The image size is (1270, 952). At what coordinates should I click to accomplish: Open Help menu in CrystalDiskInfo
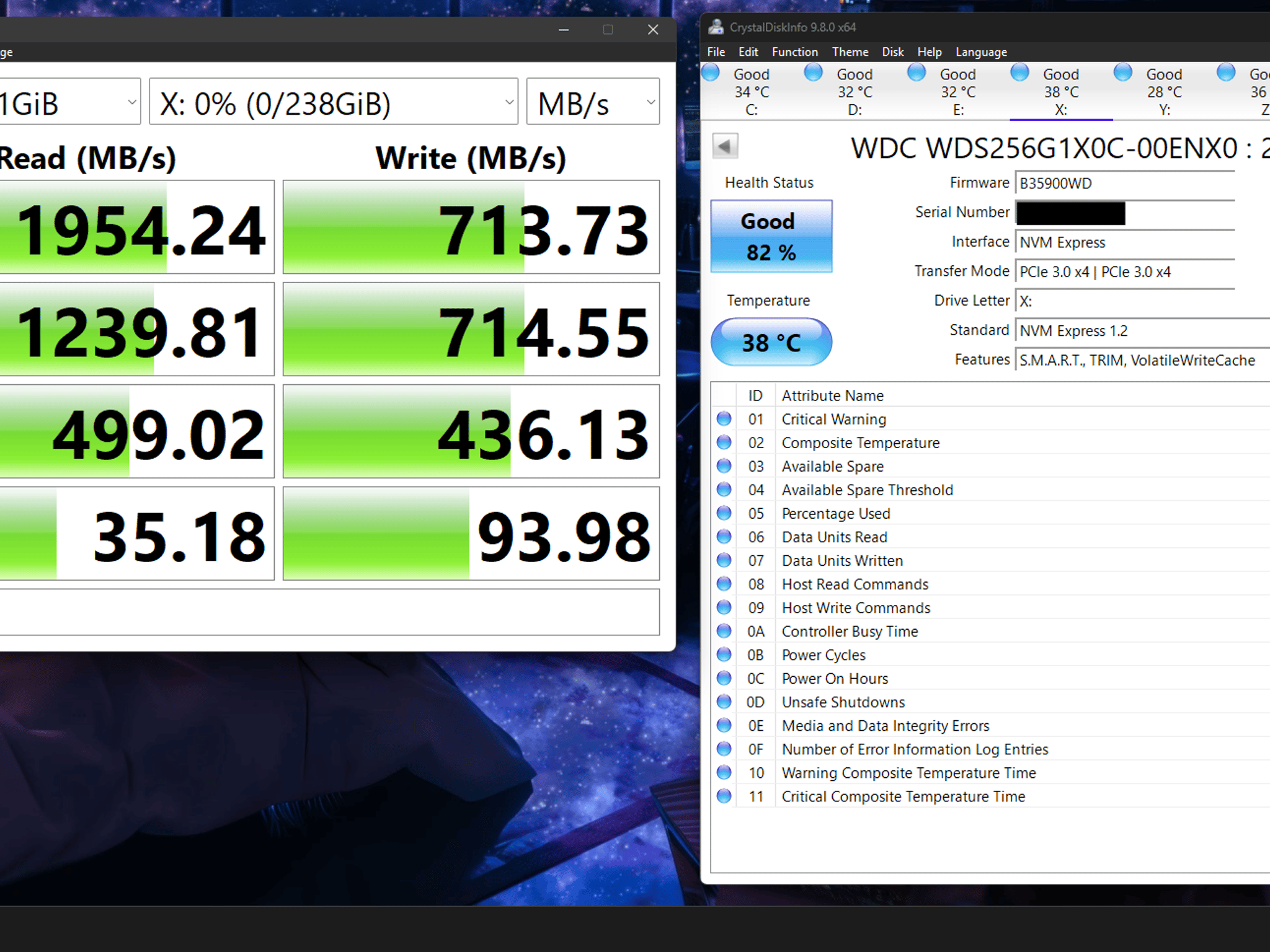coord(930,52)
